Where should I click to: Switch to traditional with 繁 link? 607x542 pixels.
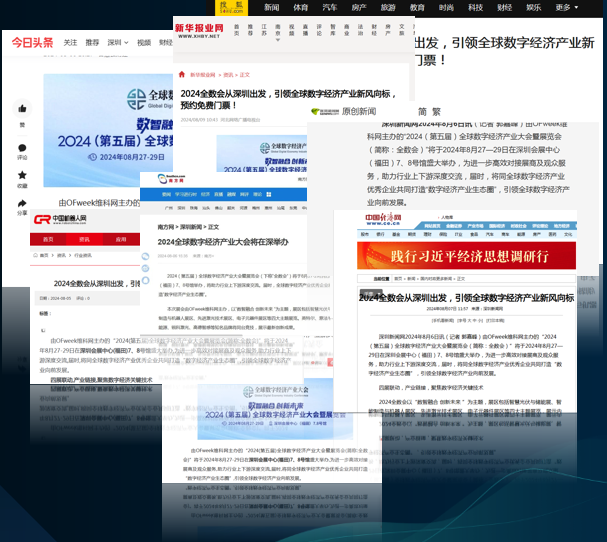[437, 112]
